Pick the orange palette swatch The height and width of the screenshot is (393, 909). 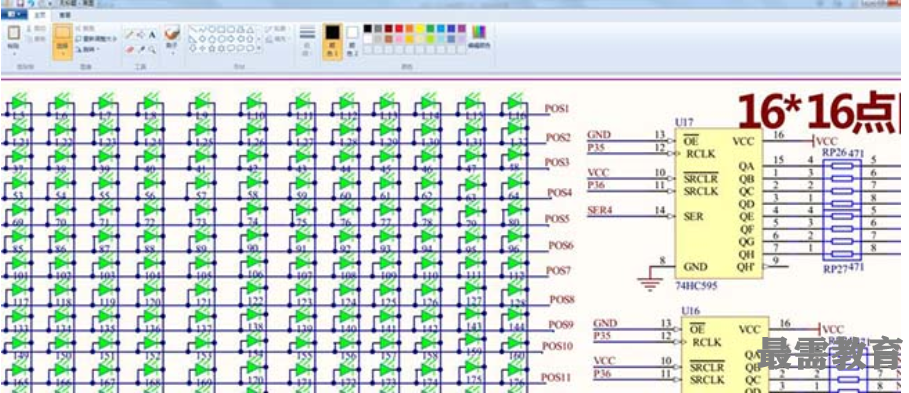point(409,28)
